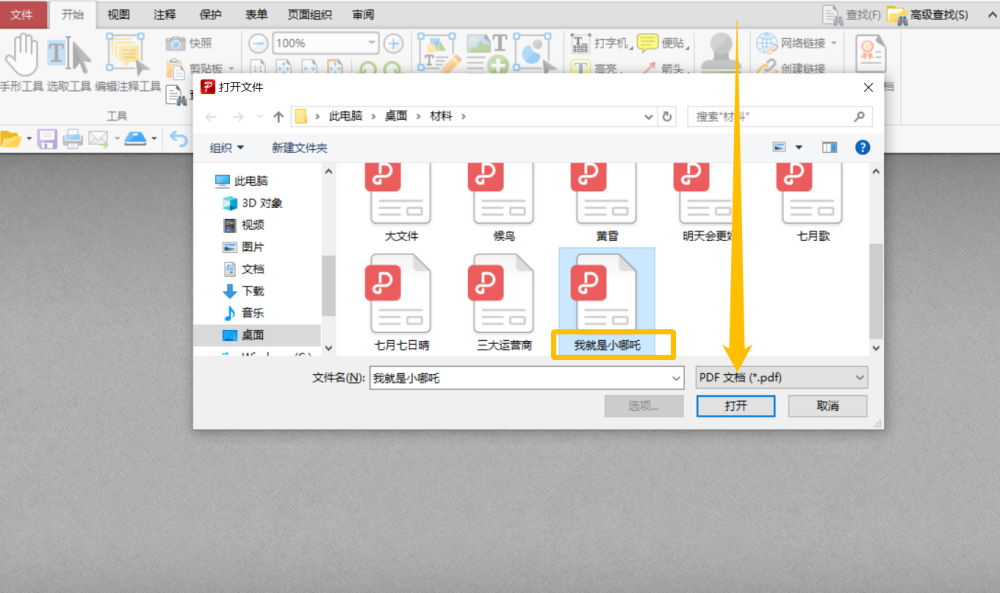Image resolution: width=1000 pixels, height=593 pixels.
Task: Click the Web Links (网络链接) globe icon
Action: point(767,43)
